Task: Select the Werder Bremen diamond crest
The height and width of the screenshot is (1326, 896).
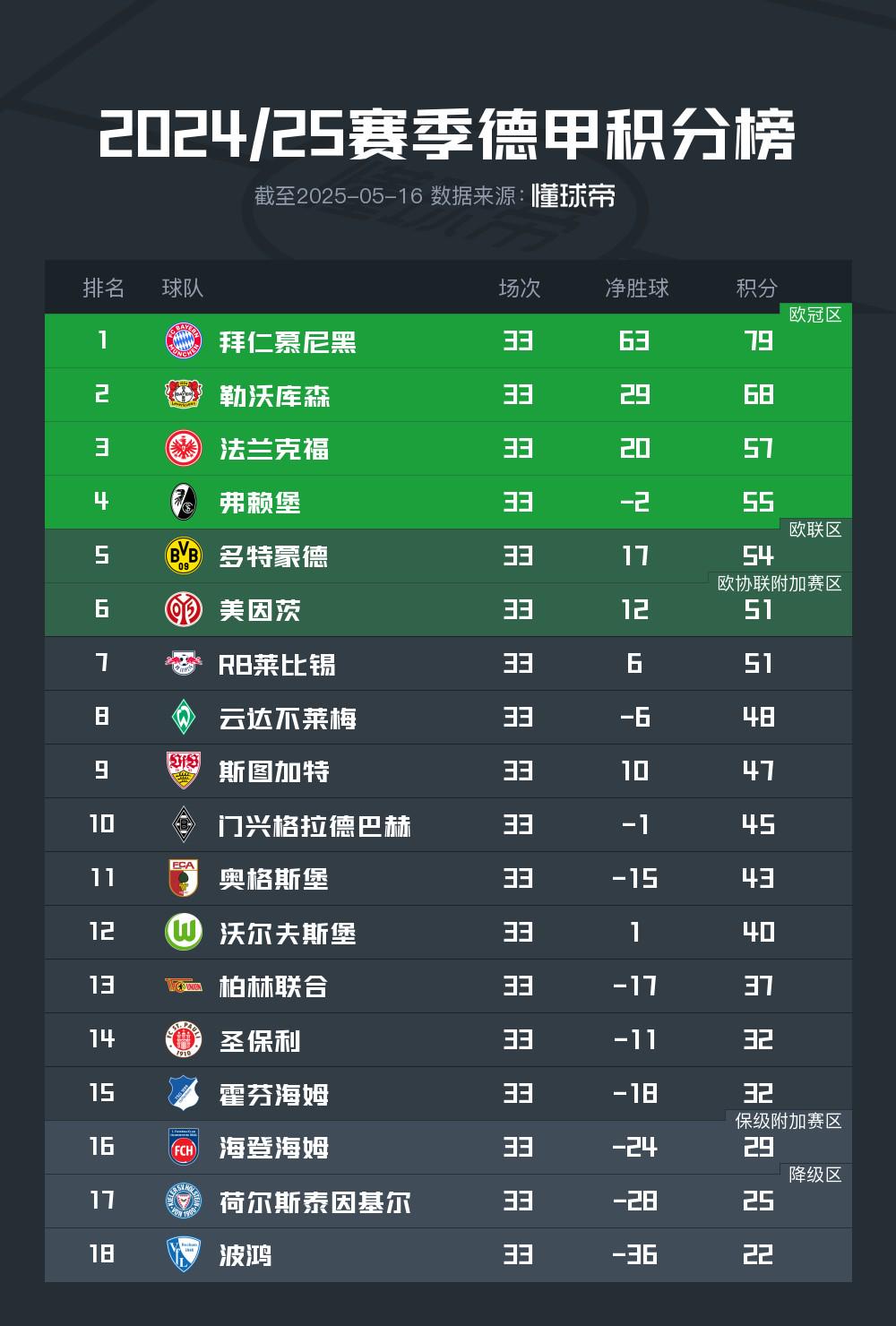Action: (x=184, y=717)
